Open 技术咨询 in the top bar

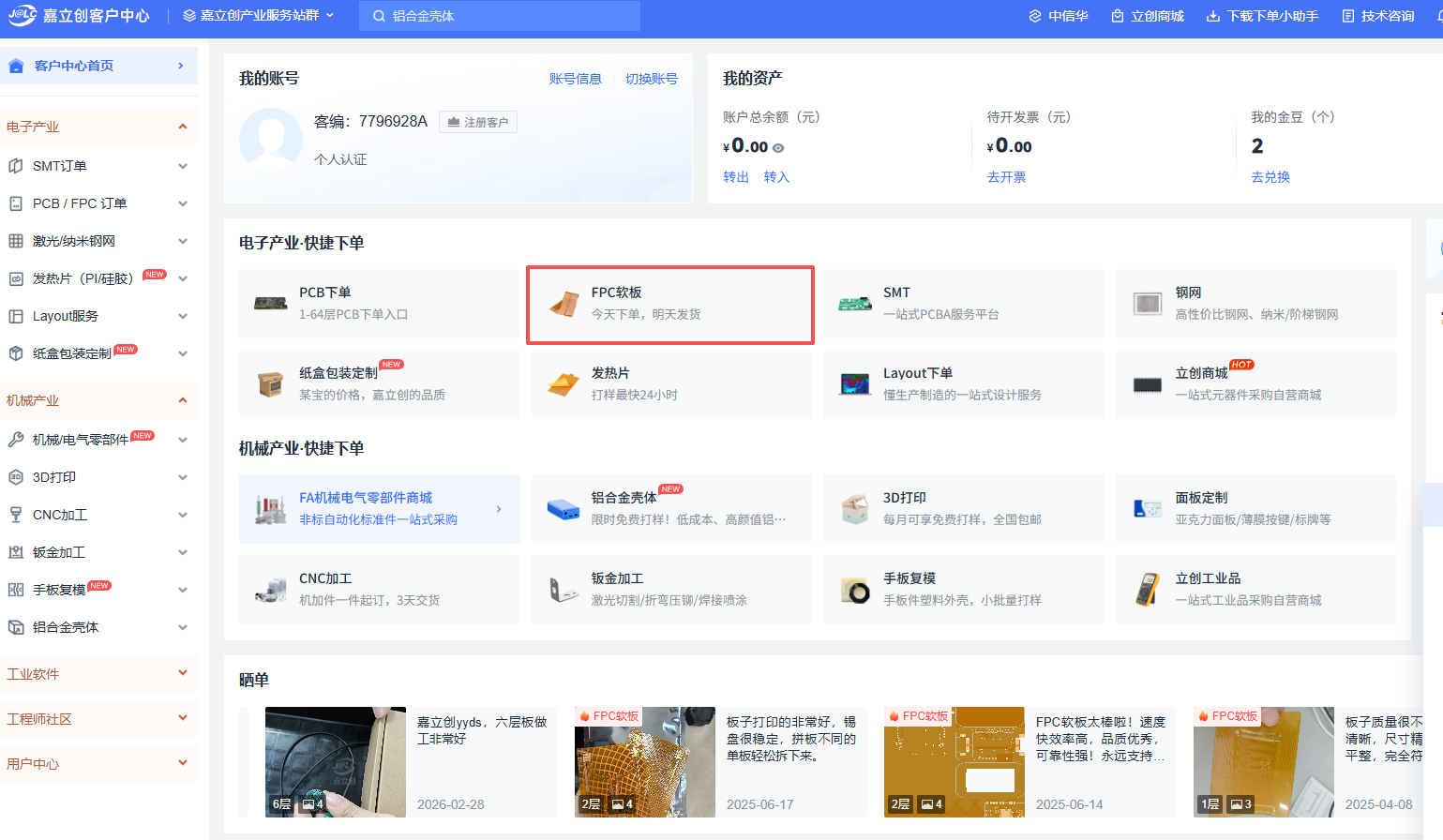point(1377,16)
